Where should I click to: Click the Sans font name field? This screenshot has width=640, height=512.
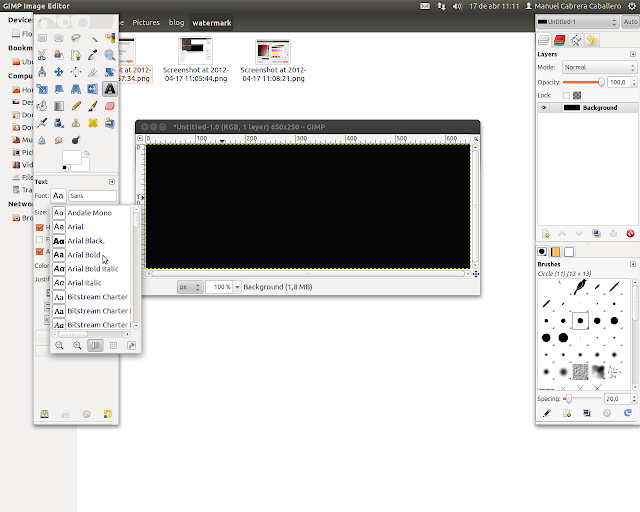92,196
